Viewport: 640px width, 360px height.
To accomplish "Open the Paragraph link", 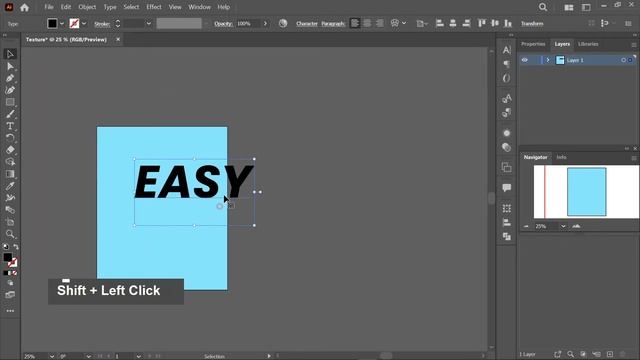I will (x=333, y=24).
